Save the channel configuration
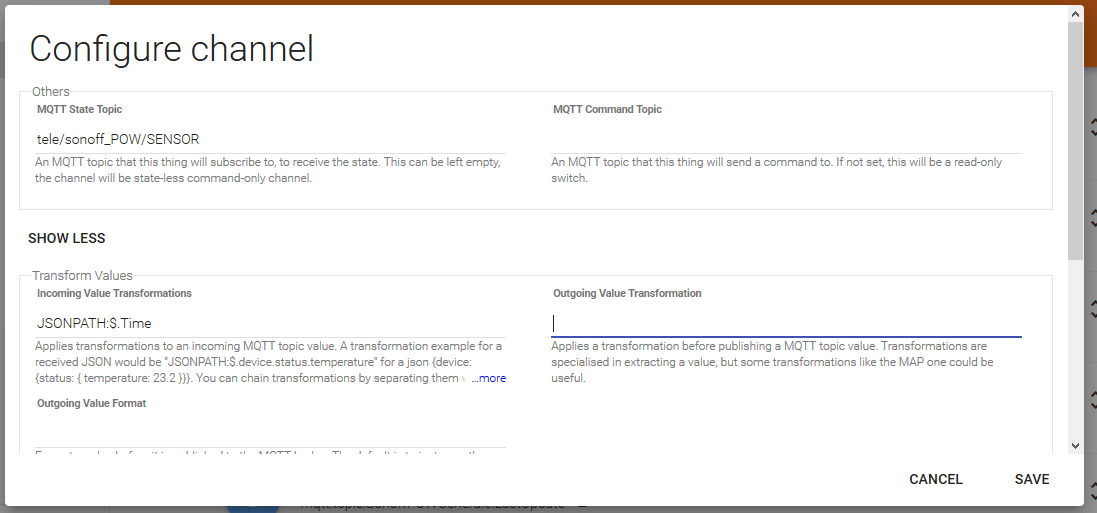The height and width of the screenshot is (513, 1097). [1031, 479]
